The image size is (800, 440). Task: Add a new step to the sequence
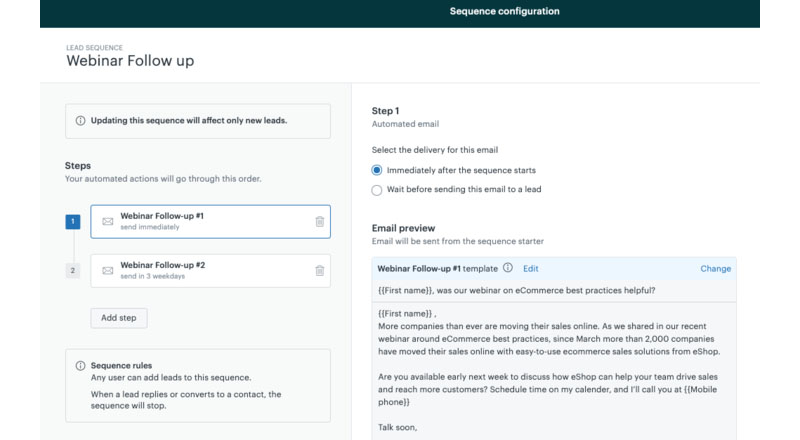[x=119, y=318]
